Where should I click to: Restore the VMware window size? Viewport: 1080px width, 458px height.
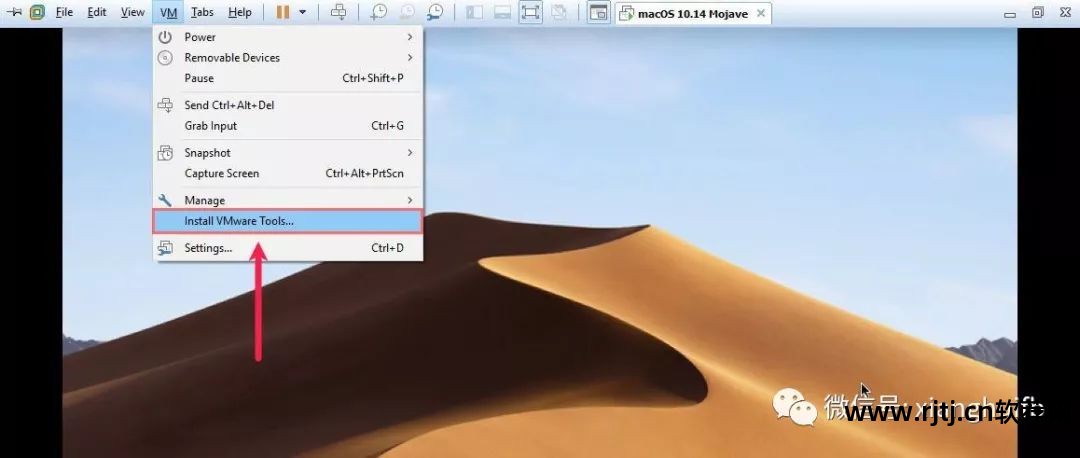pos(1038,12)
